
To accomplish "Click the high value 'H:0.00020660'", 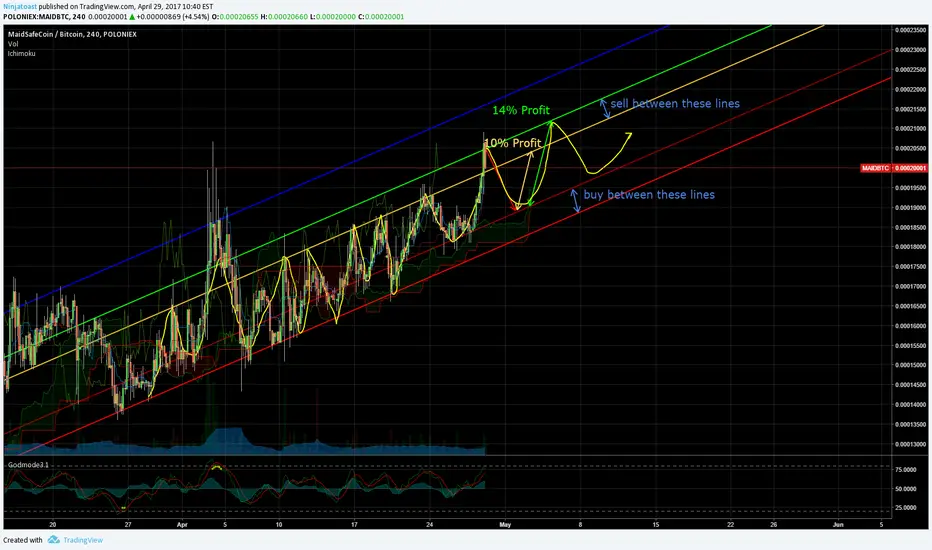I will click(x=284, y=17).
